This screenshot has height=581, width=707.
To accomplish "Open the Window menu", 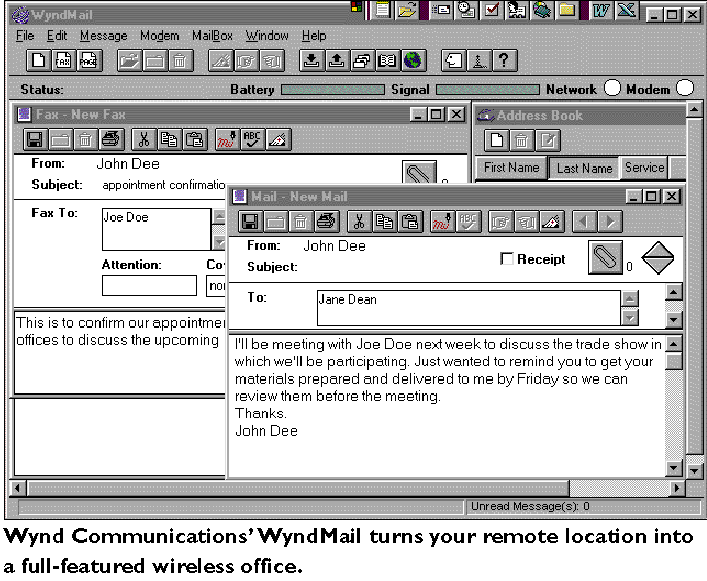I will tap(267, 36).
